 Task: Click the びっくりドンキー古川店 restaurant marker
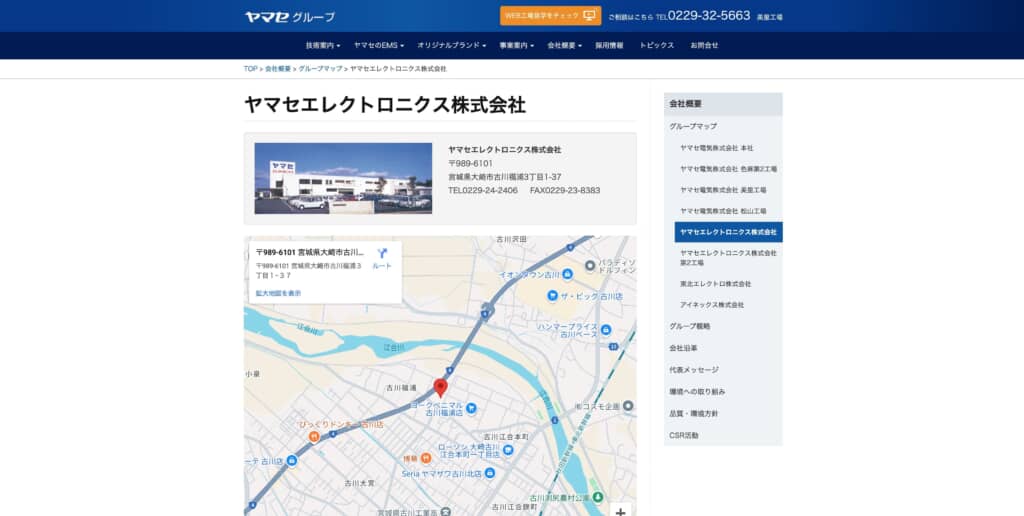point(314,436)
